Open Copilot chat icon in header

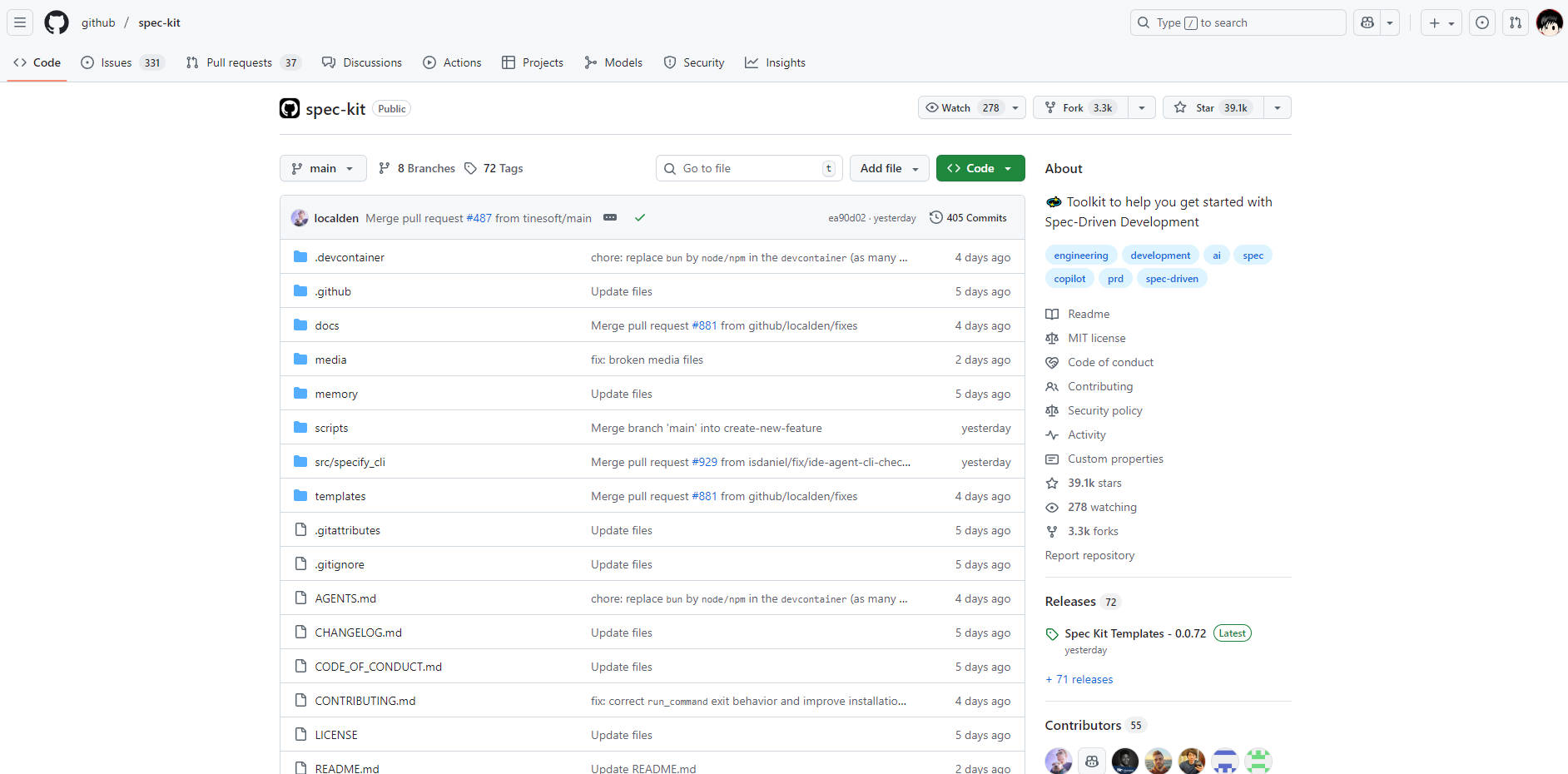click(x=1367, y=22)
